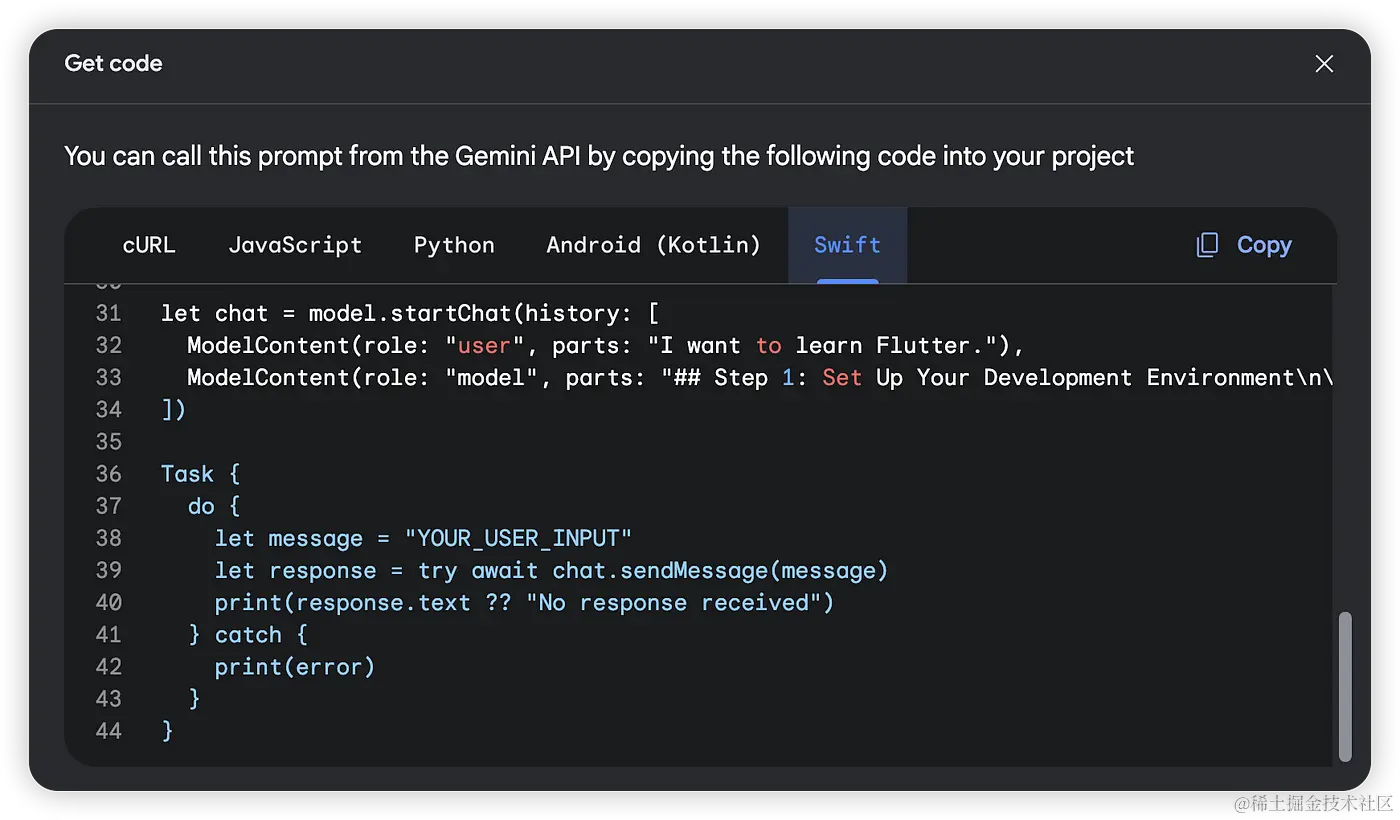Screen dimensions: 1400x820
Task: Click the vertical scrollbar thumb in code panel
Action: coord(1345,686)
